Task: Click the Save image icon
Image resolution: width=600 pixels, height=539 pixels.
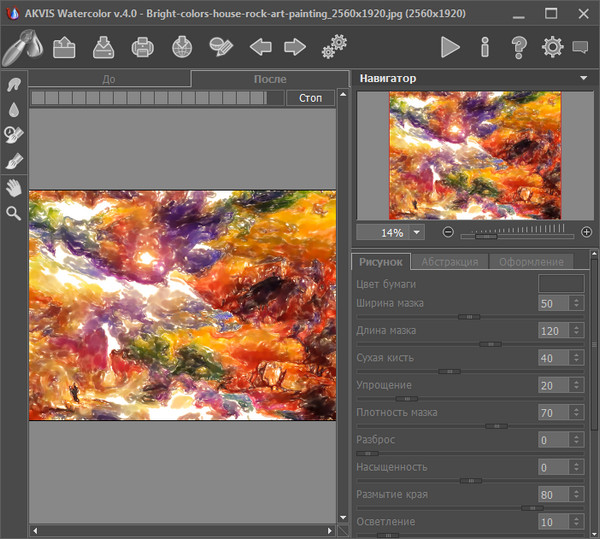Action: 104,47
